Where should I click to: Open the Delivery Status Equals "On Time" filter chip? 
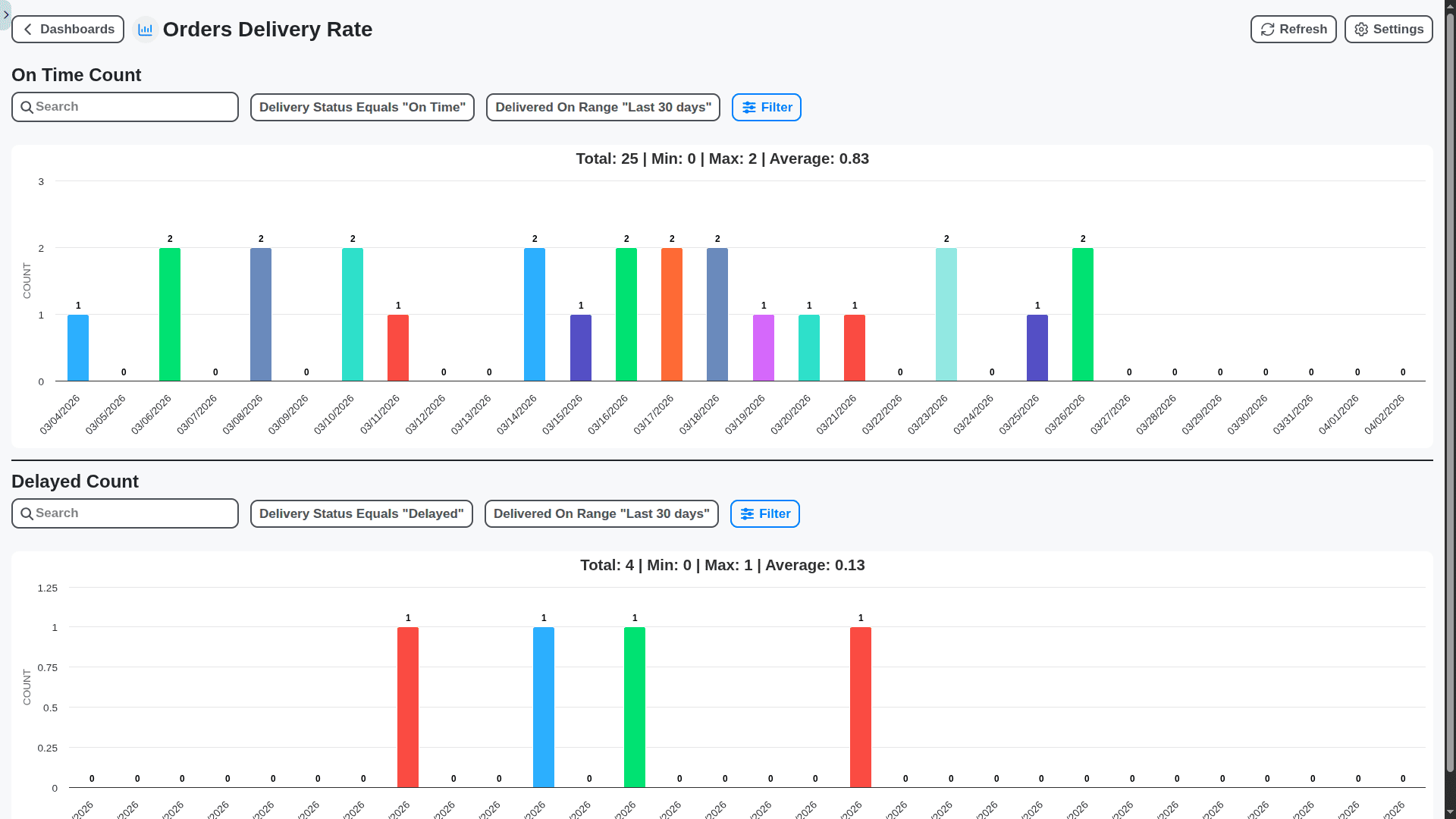[362, 107]
